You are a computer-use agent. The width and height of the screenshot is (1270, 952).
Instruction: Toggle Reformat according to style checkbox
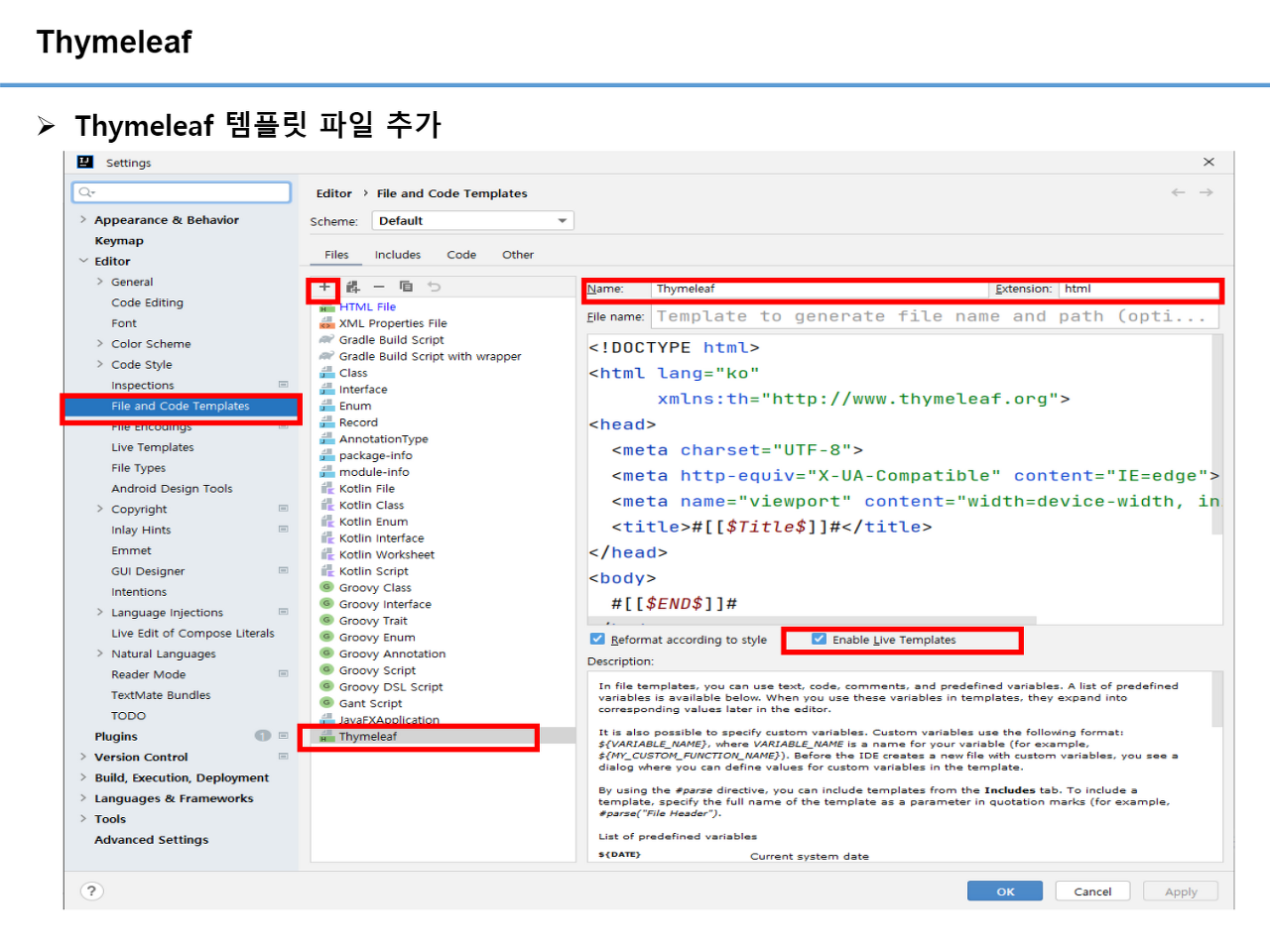[597, 640]
